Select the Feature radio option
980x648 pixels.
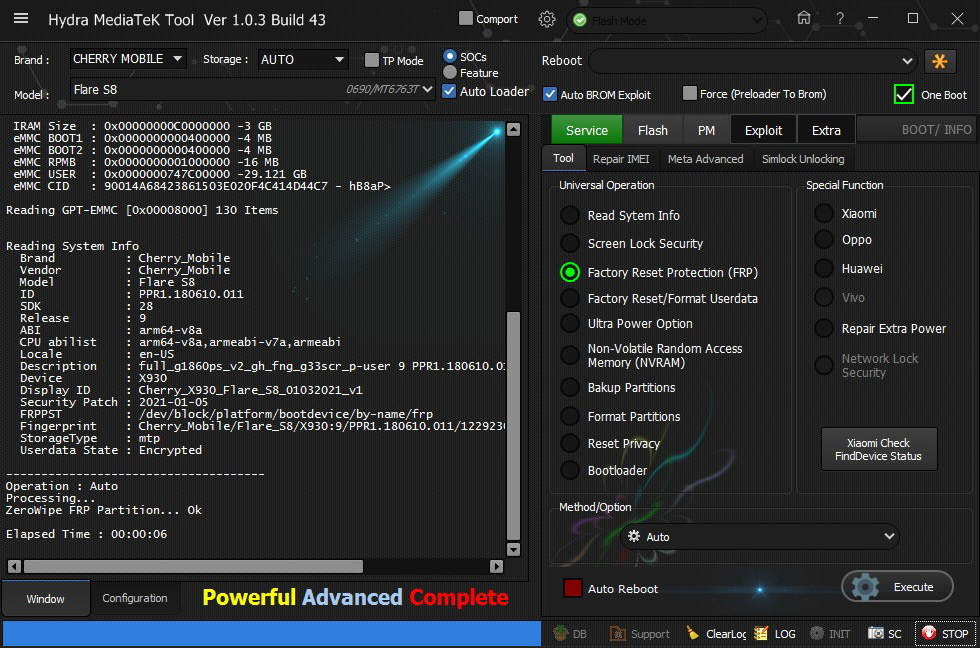click(x=449, y=72)
